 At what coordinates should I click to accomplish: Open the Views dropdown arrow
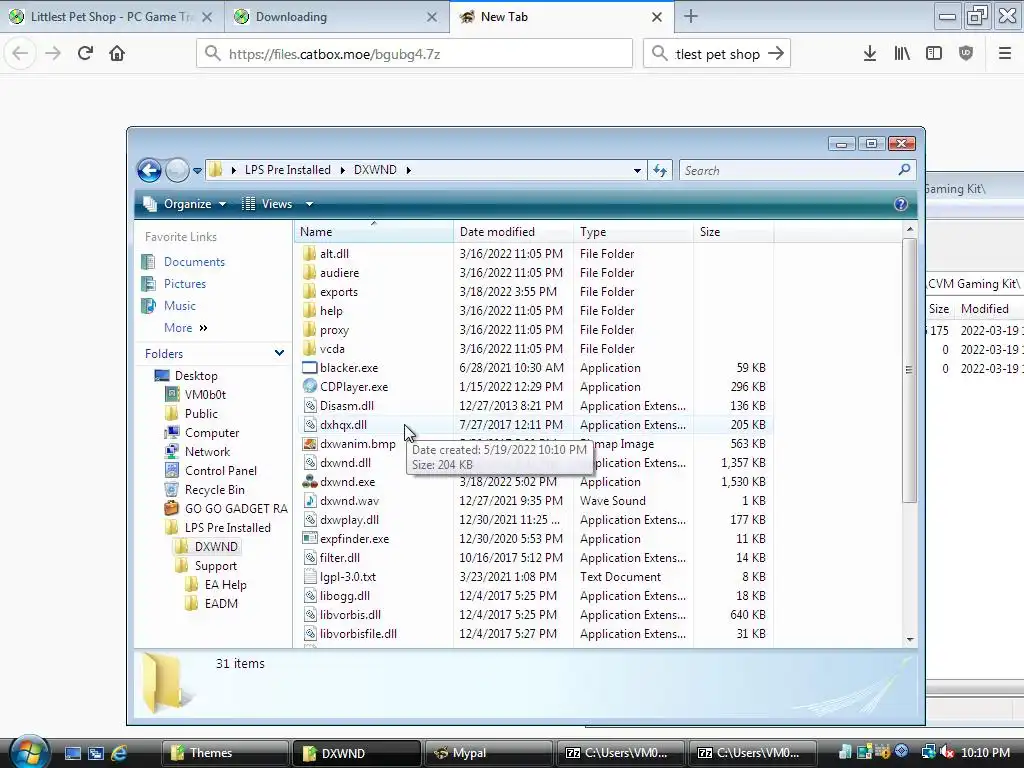tap(310, 204)
